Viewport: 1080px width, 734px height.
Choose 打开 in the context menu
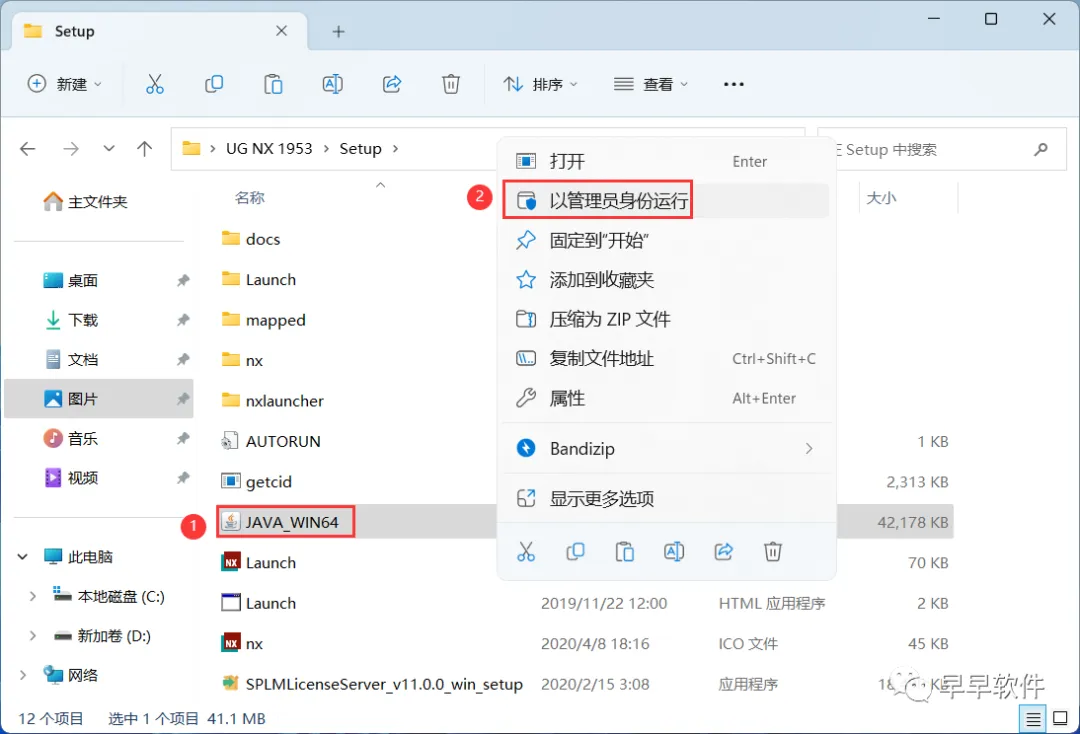[666, 161]
